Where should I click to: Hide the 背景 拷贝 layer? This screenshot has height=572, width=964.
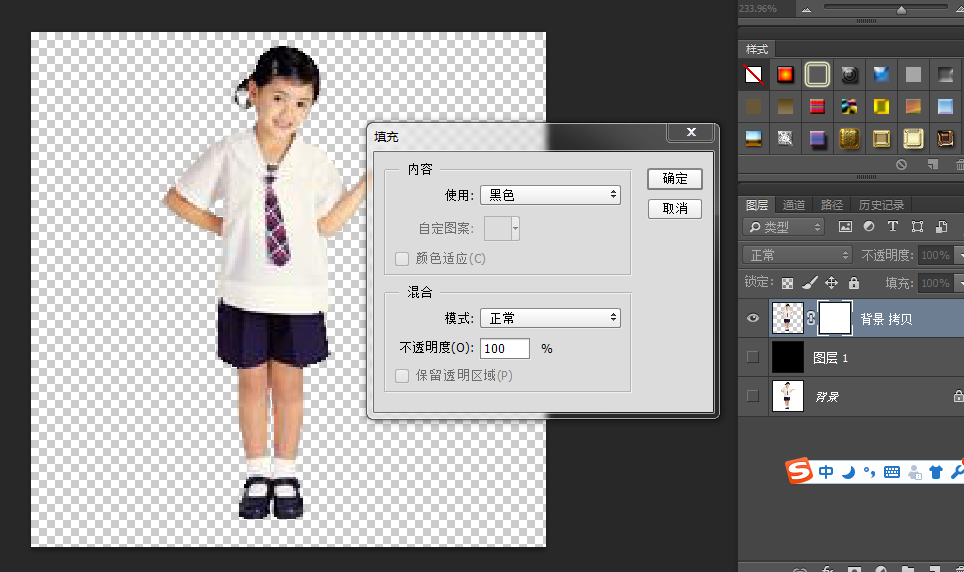coord(754,319)
